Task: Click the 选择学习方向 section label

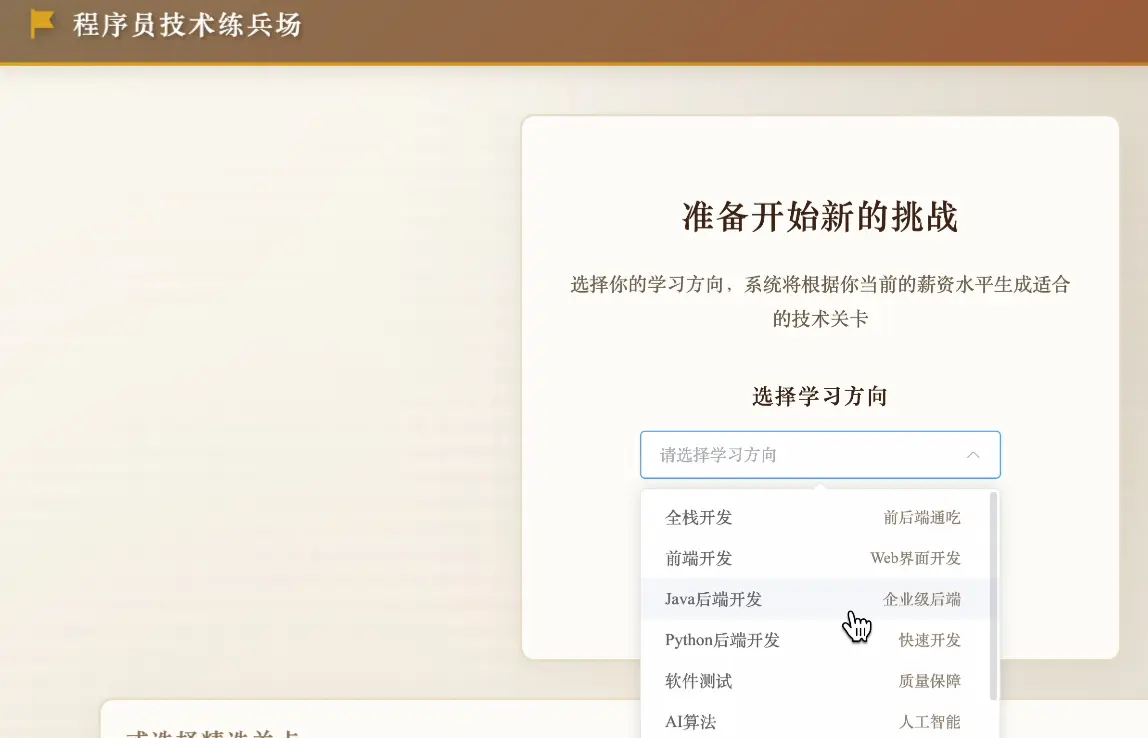Action: (820, 396)
